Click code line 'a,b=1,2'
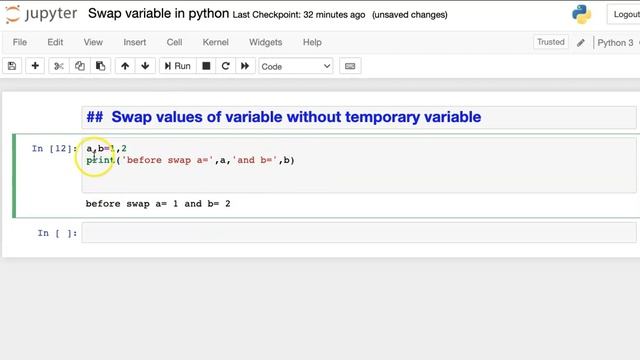This screenshot has width=640, height=360. [x=107, y=149]
